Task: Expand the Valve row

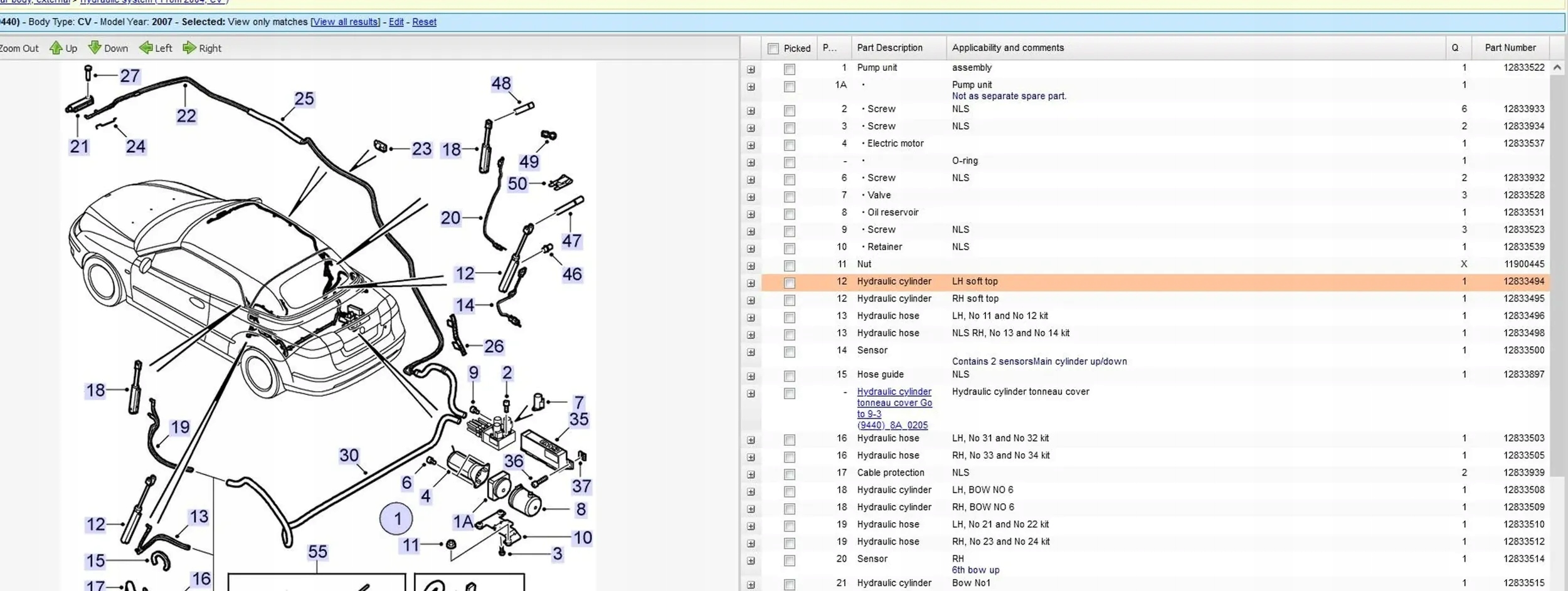Action: point(751,197)
